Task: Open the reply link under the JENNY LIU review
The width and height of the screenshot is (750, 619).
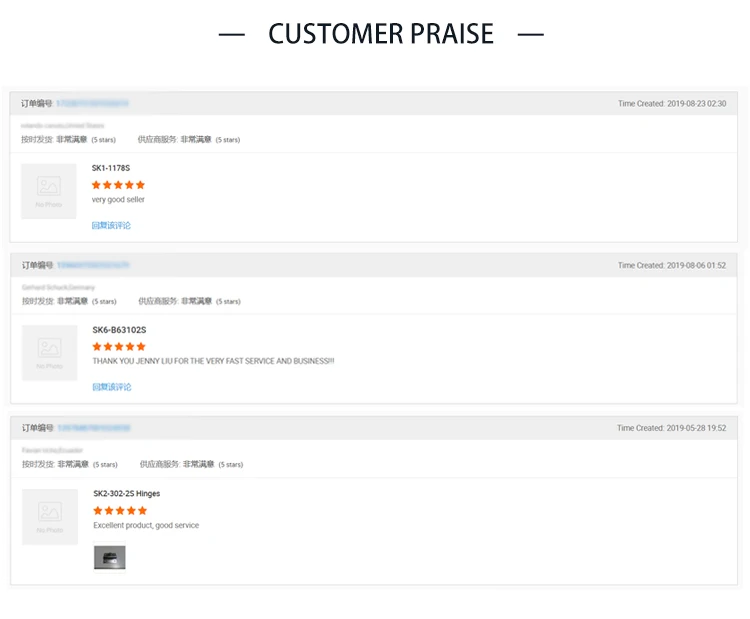Action: pos(112,387)
